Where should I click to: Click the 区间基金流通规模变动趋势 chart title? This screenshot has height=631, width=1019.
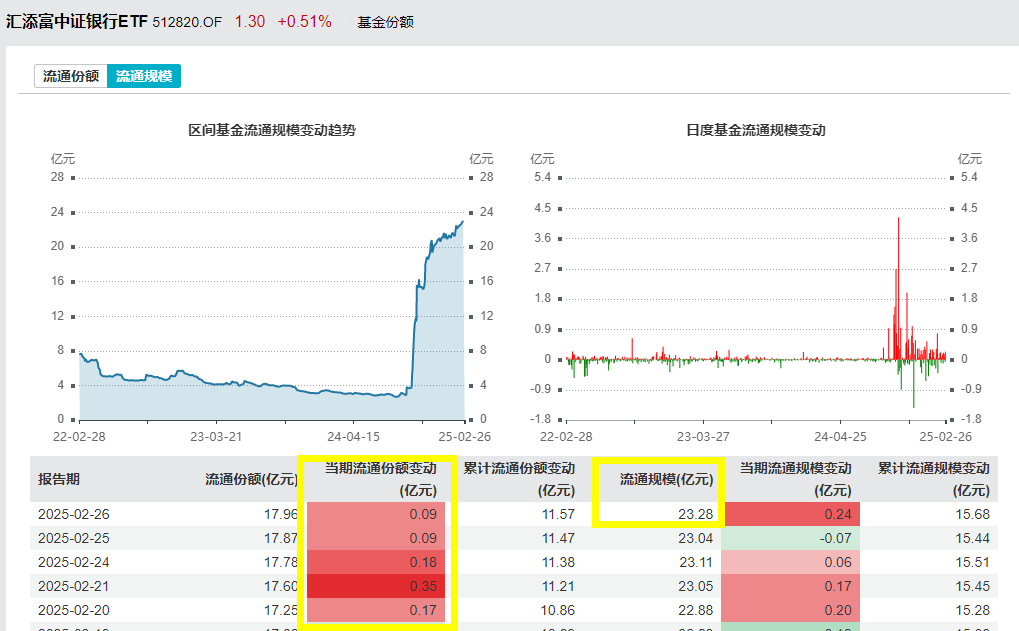click(x=272, y=130)
